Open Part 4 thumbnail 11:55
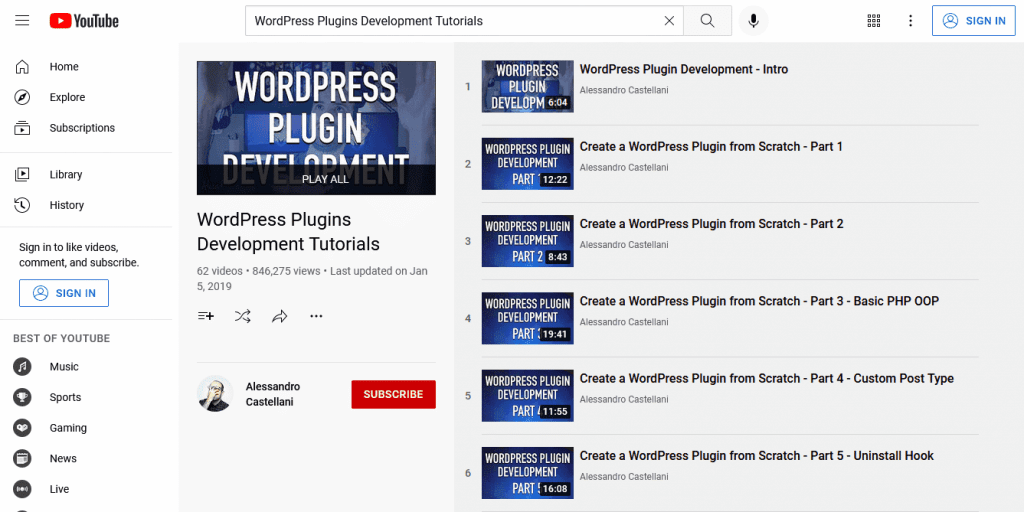The image size is (1024, 512). point(528,396)
